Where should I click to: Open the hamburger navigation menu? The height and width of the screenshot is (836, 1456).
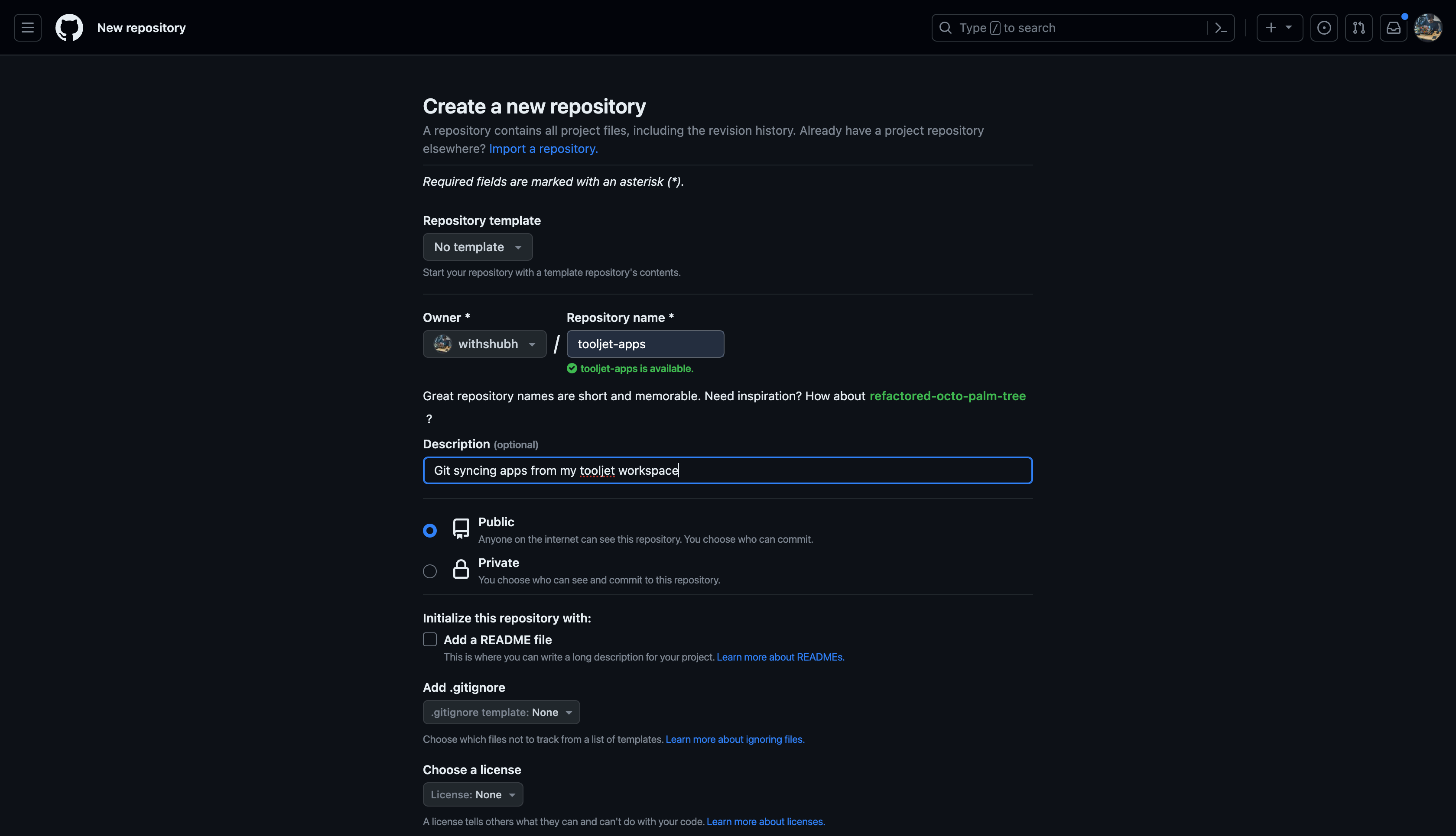(x=28, y=28)
